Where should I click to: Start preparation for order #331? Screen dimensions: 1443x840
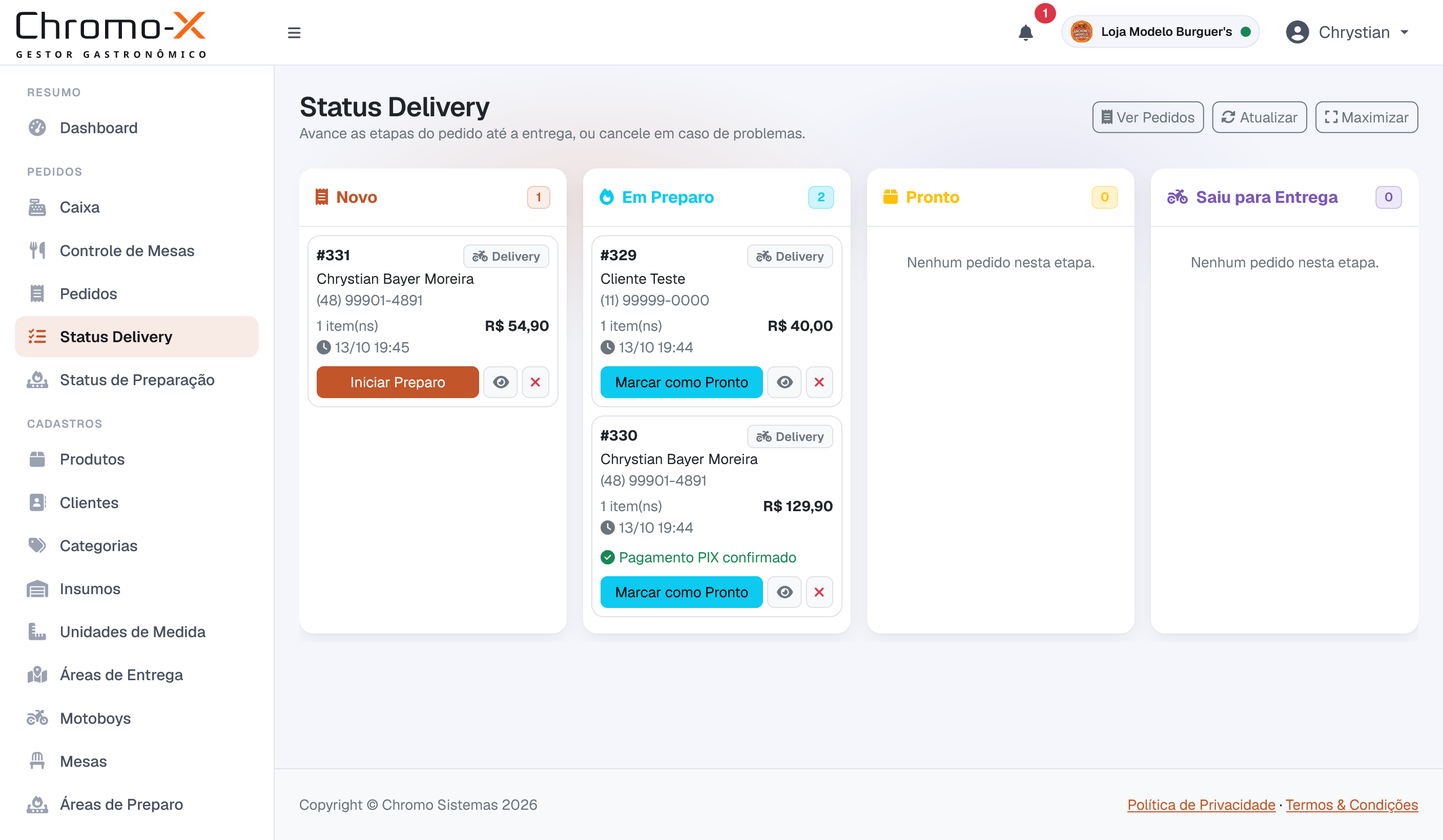pyautogui.click(x=398, y=382)
